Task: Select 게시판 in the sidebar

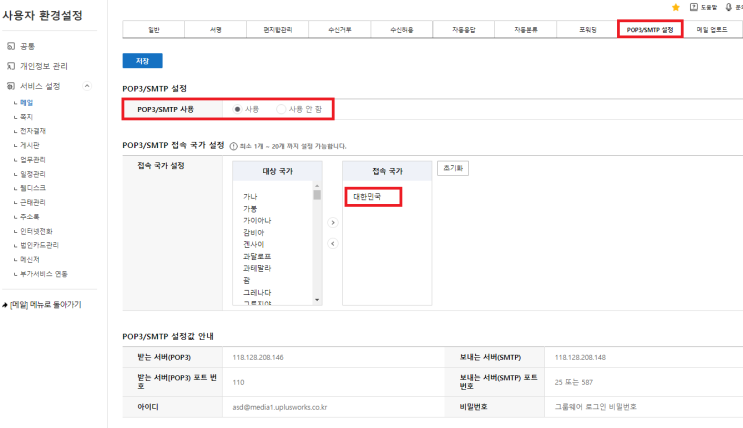Action: click(x=30, y=145)
